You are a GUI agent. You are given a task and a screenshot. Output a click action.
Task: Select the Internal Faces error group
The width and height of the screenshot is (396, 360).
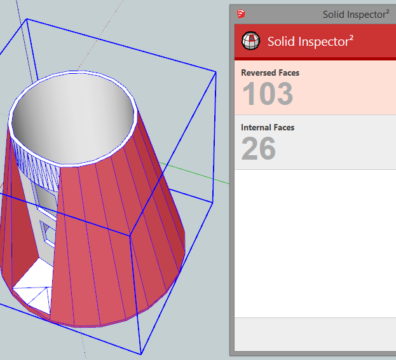(x=315, y=142)
